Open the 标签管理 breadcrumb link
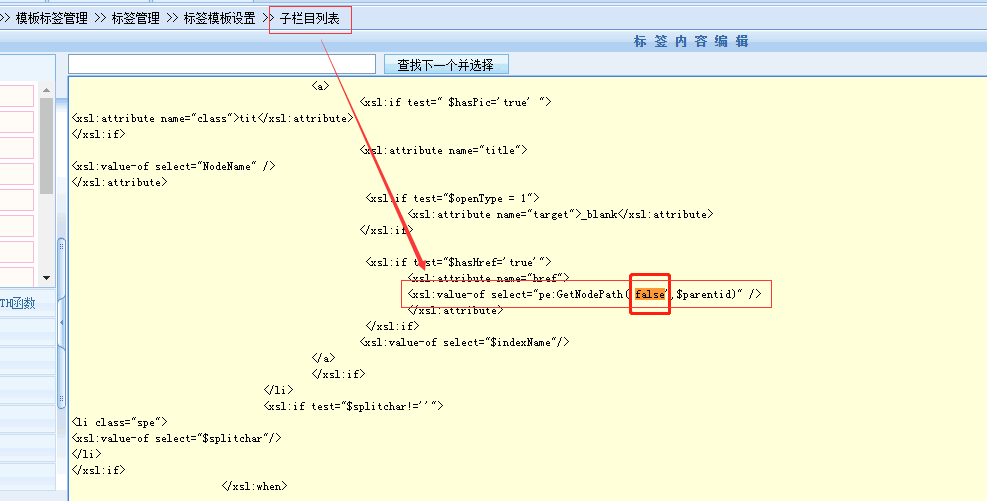This screenshot has width=987, height=501. click(138, 19)
